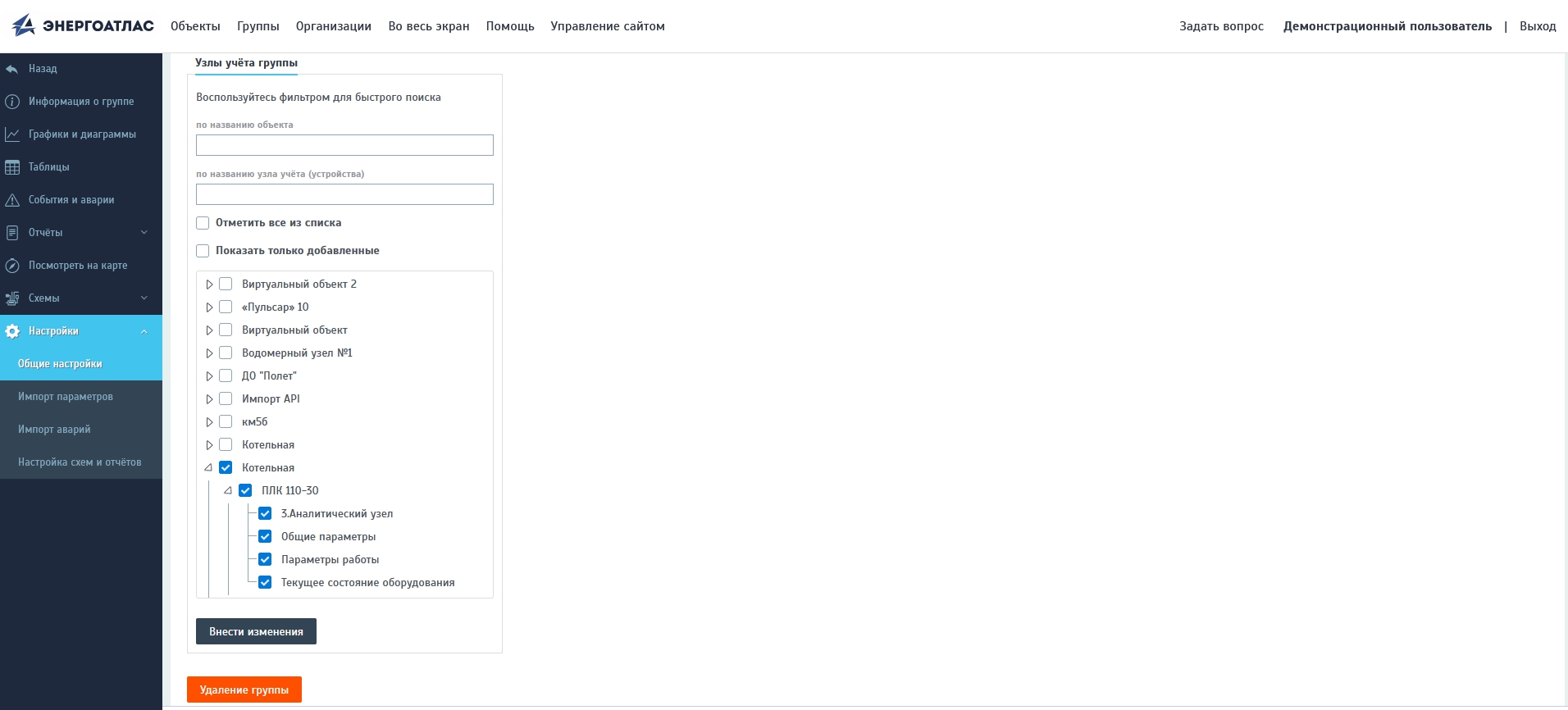This screenshot has width=1568, height=710.
Task: Open Настройка схем и отчётов item
Action: [x=81, y=462]
